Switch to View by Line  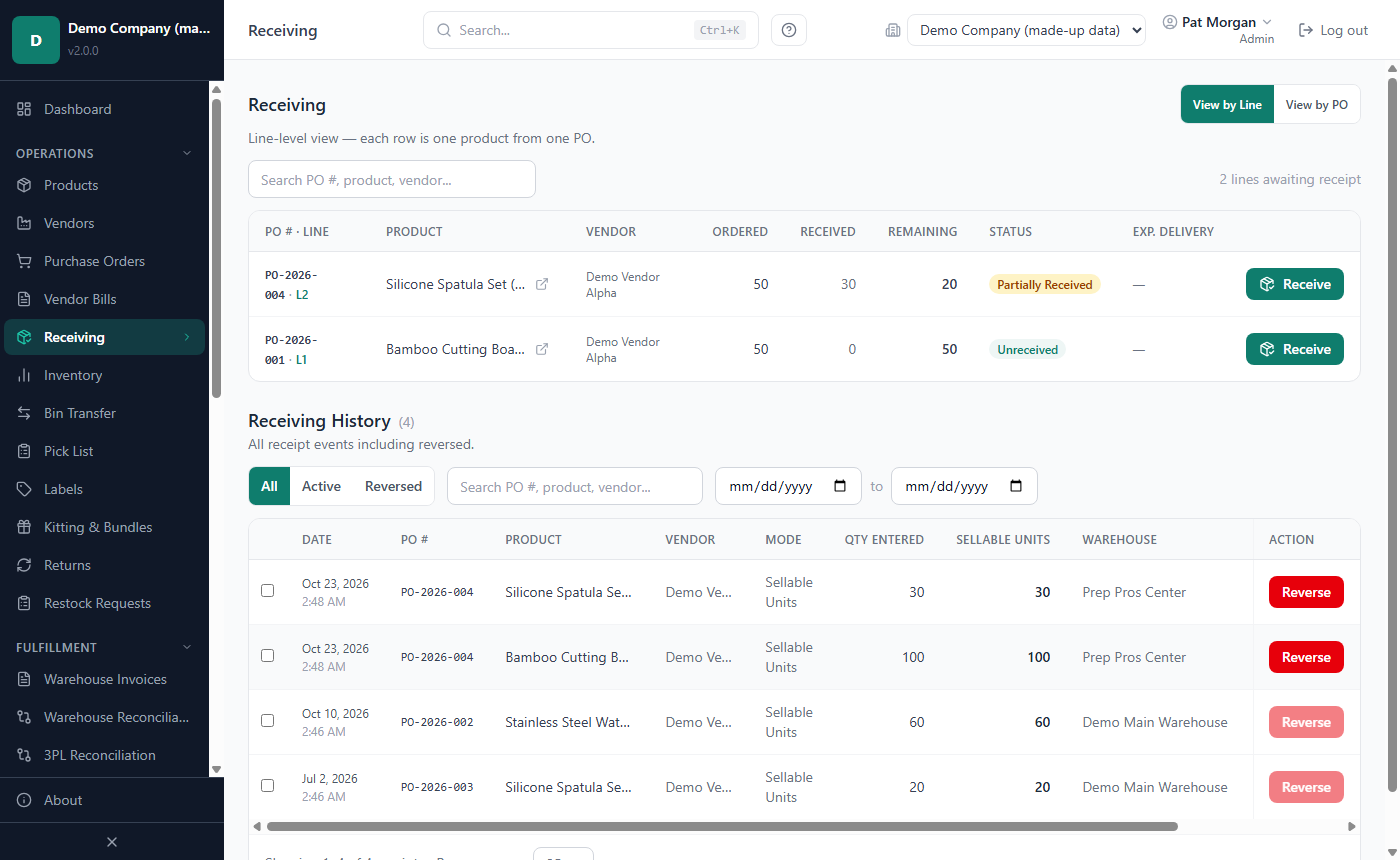tap(1227, 104)
